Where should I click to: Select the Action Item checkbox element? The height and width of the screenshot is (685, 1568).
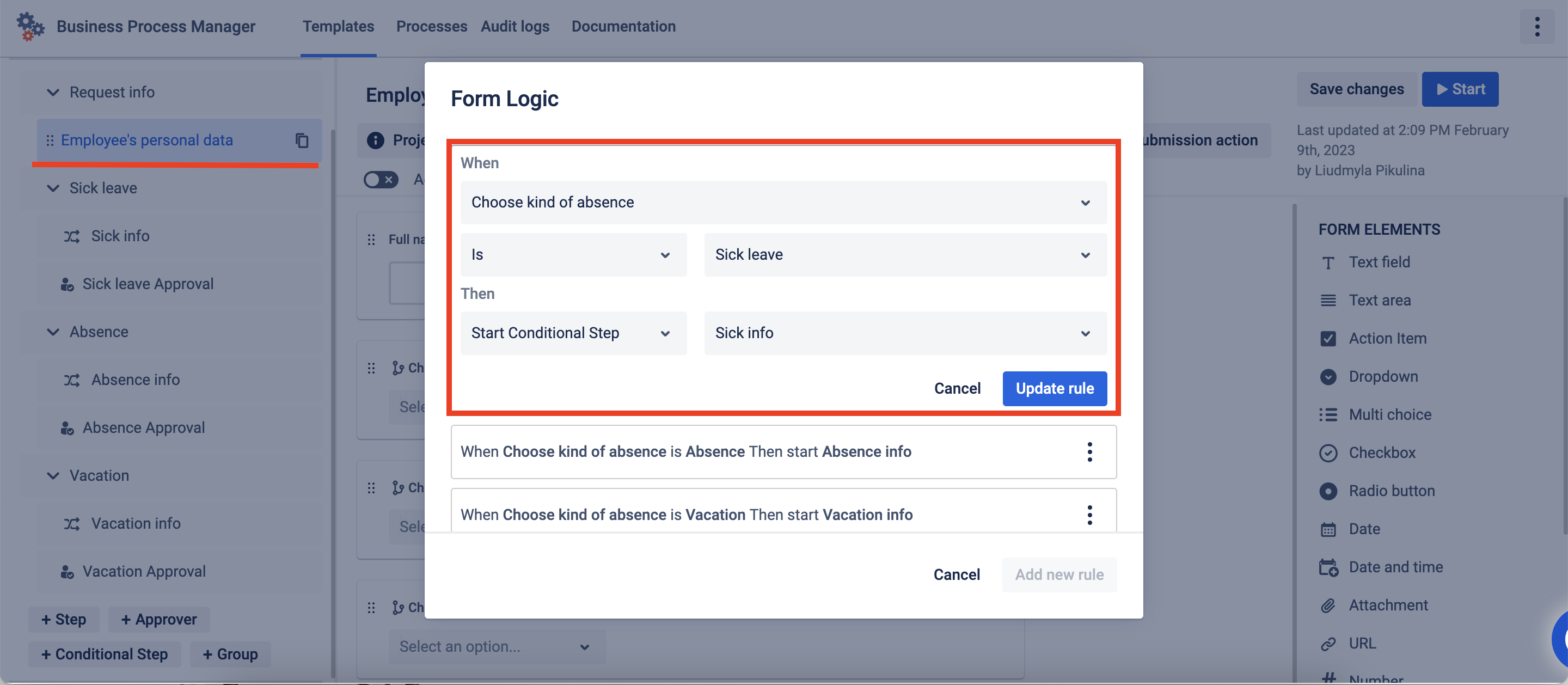point(1327,339)
